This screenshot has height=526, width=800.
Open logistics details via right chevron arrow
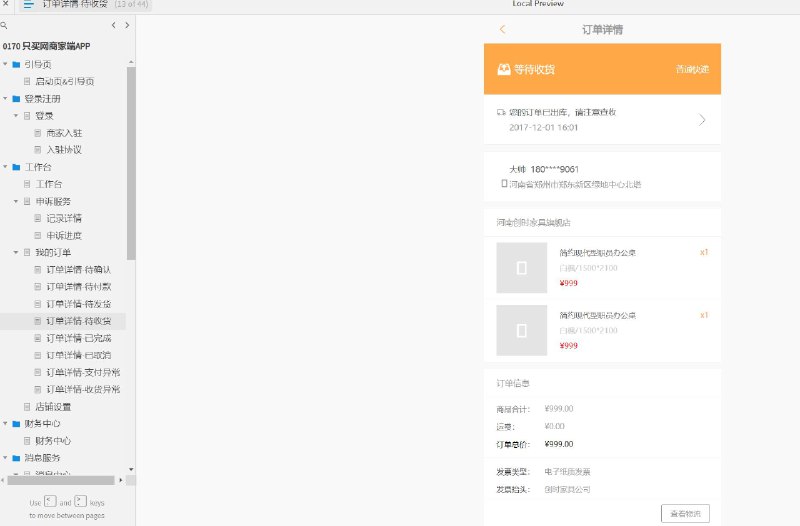(702, 120)
